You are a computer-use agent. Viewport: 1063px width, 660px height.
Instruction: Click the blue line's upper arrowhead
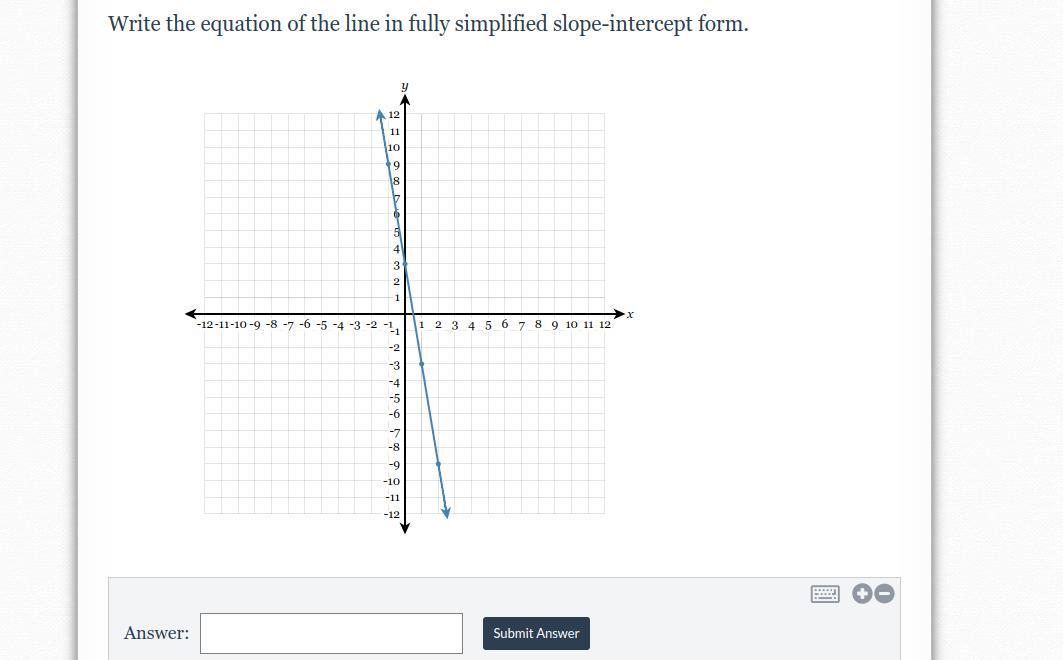(x=380, y=115)
